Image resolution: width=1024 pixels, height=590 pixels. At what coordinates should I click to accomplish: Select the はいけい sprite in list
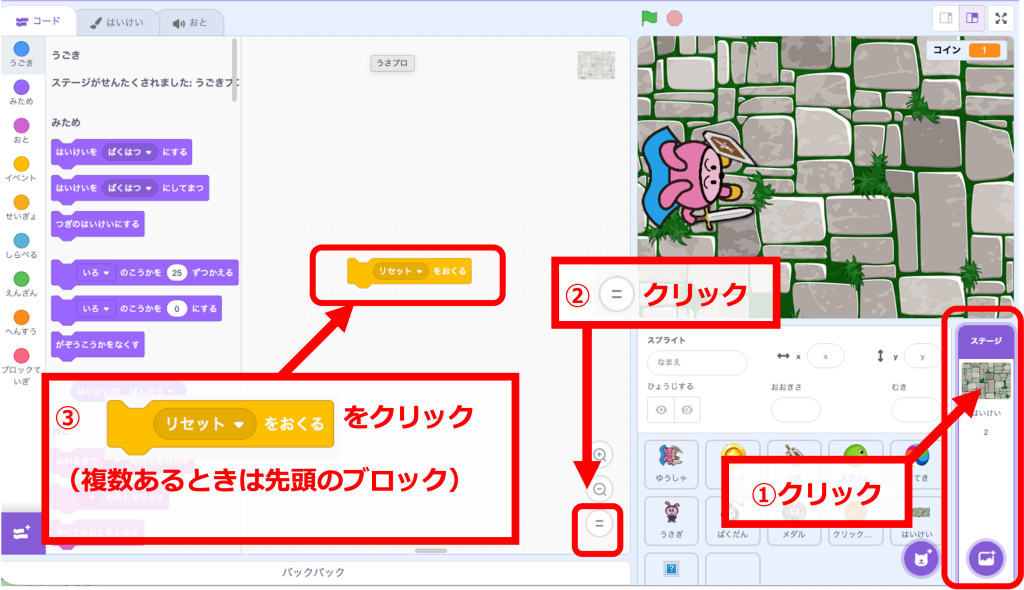[x=917, y=520]
